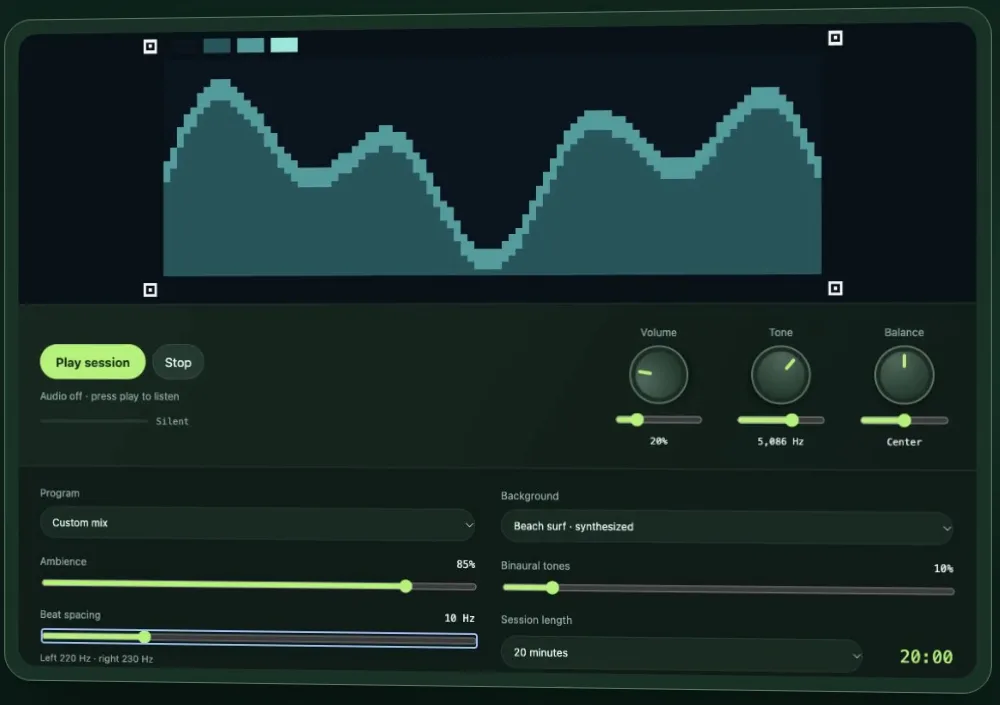Click the lightest teal legend swatch
1000x705 pixels.
click(x=284, y=45)
